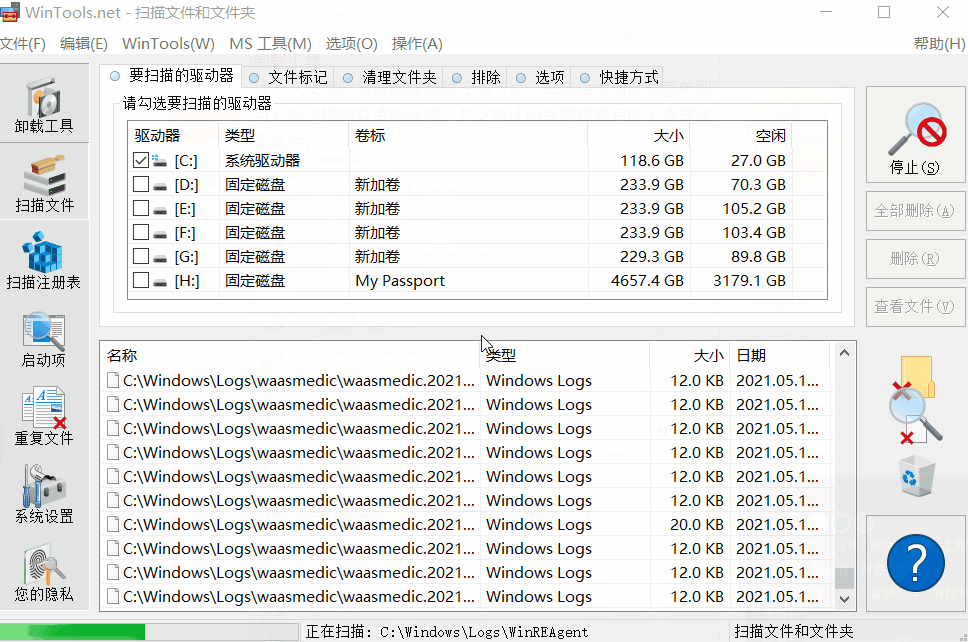The width and height of the screenshot is (968, 642).
Task: Check the F: drive checkbox
Action: pos(141,233)
